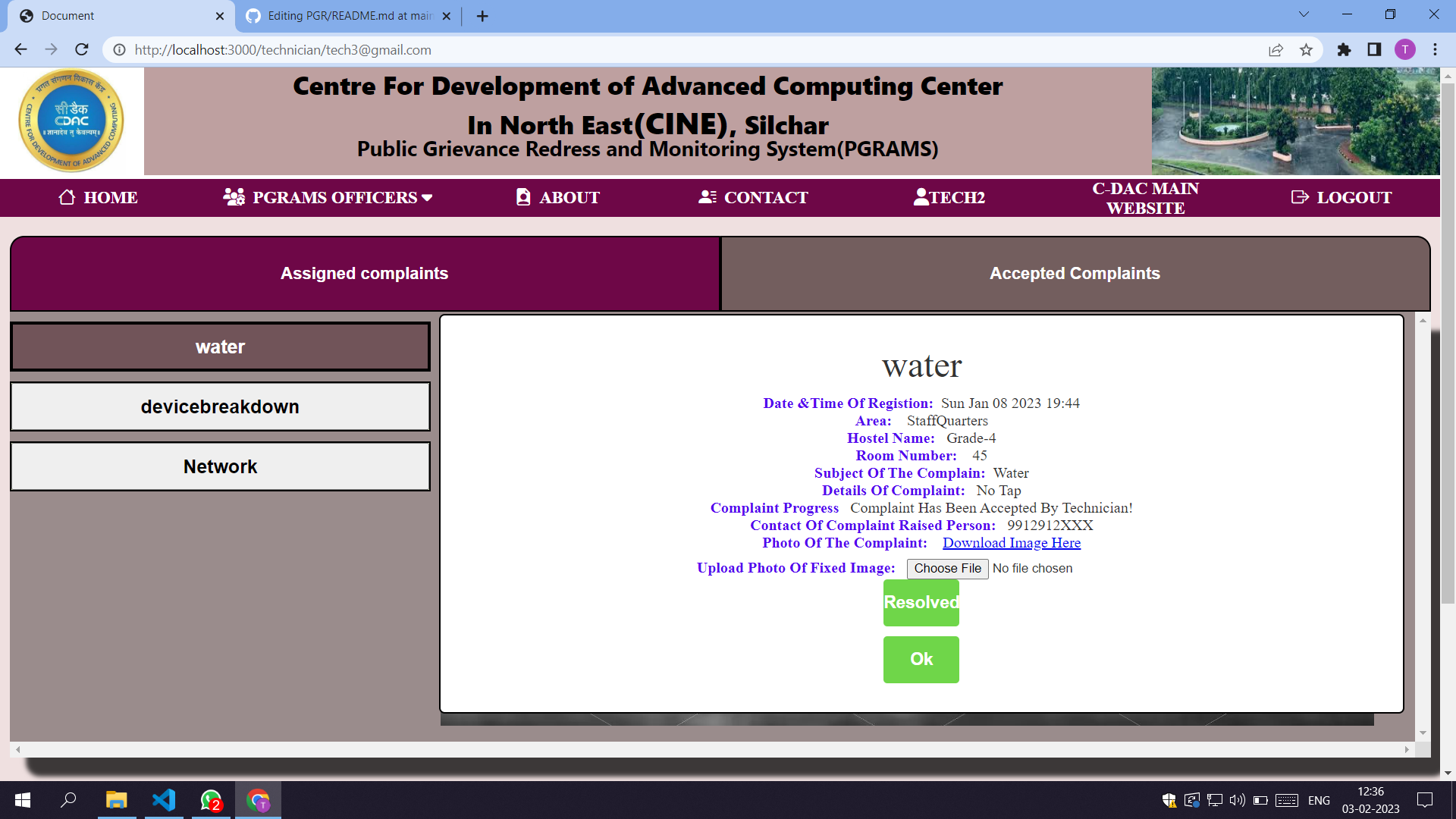The width and height of the screenshot is (1456, 819).
Task: Expand the PGRAMS Officers dropdown arrow
Action: click(x=427, y=198)
